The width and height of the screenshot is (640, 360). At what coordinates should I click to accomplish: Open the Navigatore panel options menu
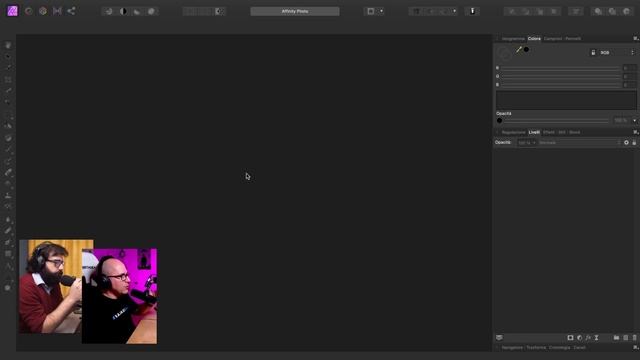pos(636,348)
